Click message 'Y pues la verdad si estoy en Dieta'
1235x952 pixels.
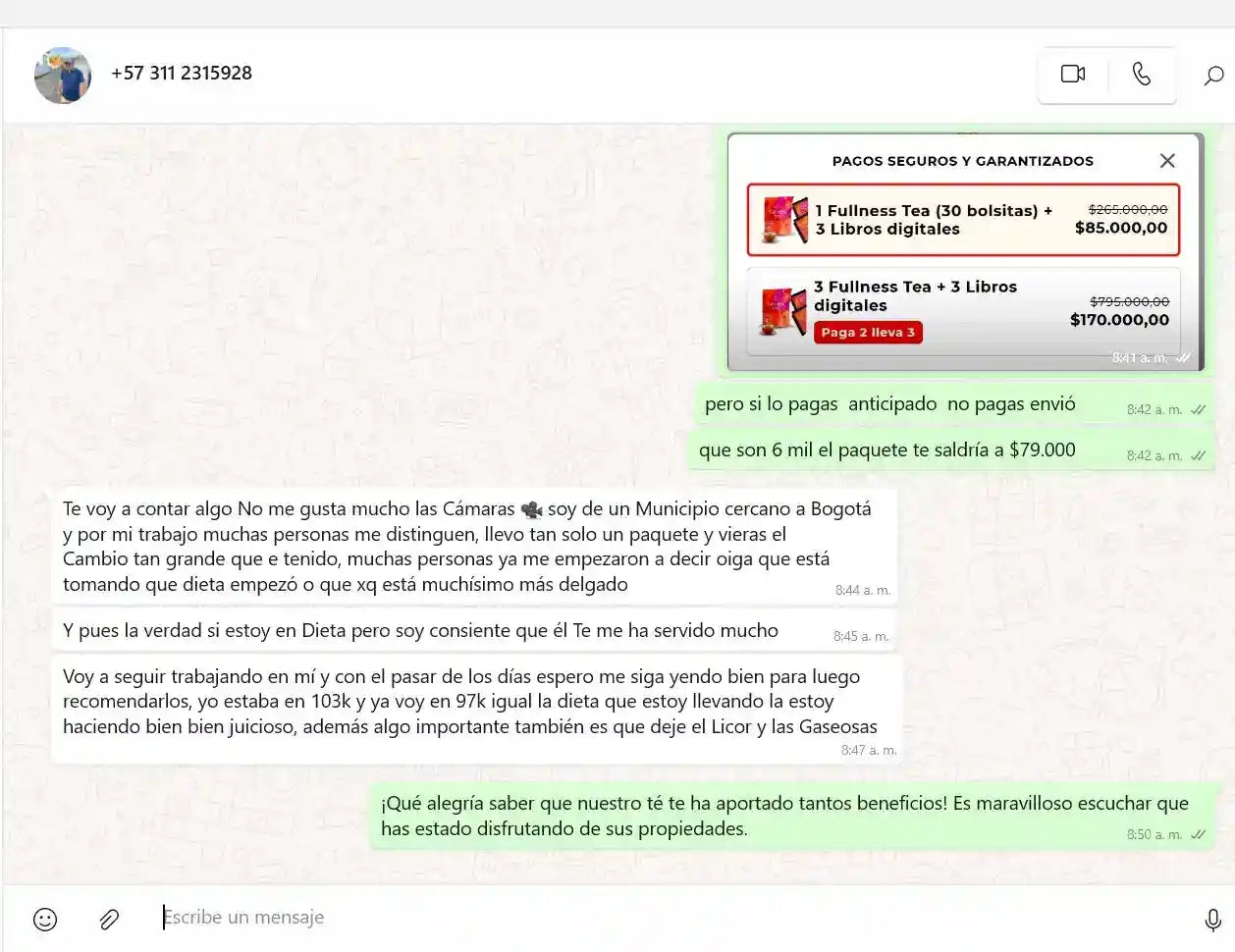(420, 631)
